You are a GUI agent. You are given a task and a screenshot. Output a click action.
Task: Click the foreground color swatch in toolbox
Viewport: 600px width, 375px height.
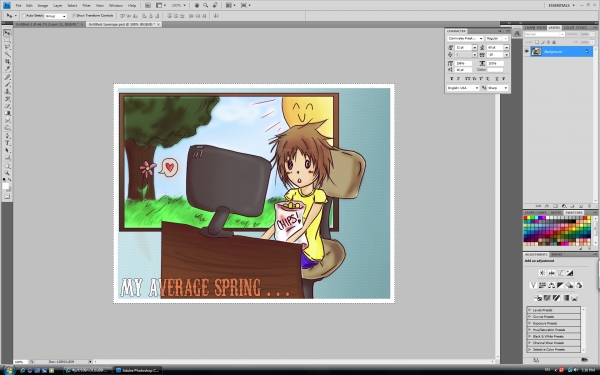(x=5, y=186)
